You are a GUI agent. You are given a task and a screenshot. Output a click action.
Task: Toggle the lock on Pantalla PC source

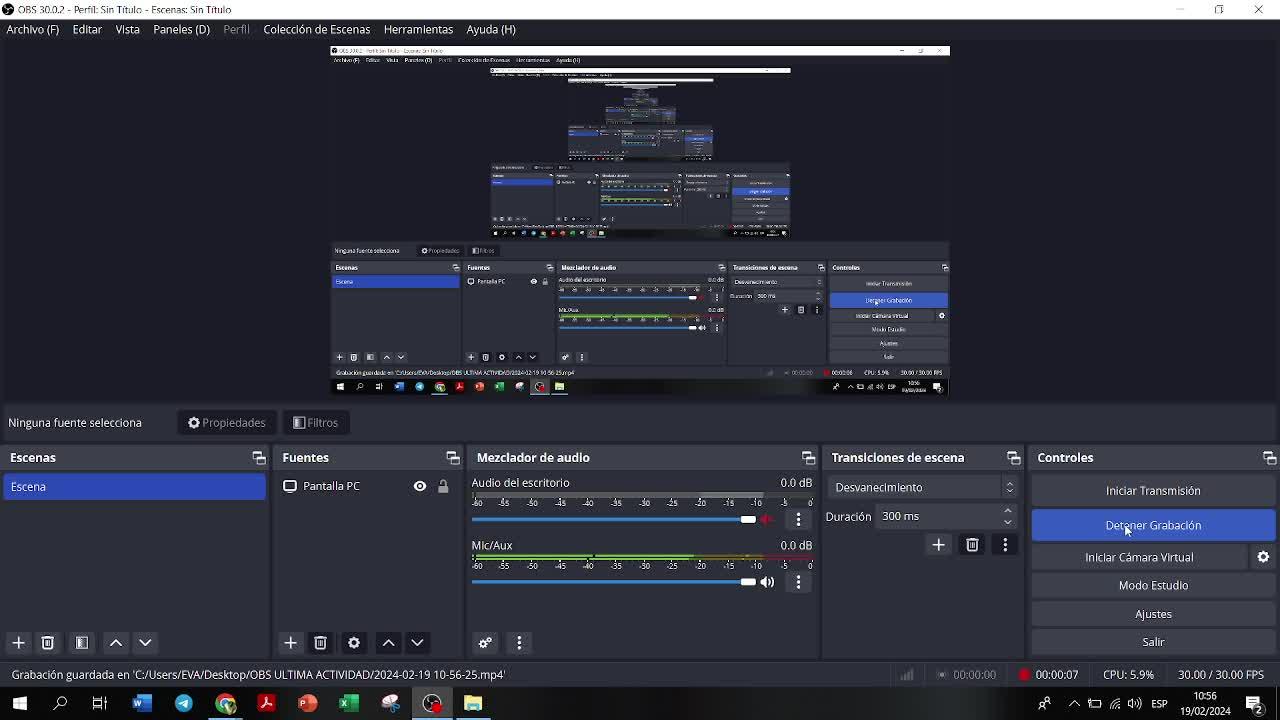click(x=443, y=486)
